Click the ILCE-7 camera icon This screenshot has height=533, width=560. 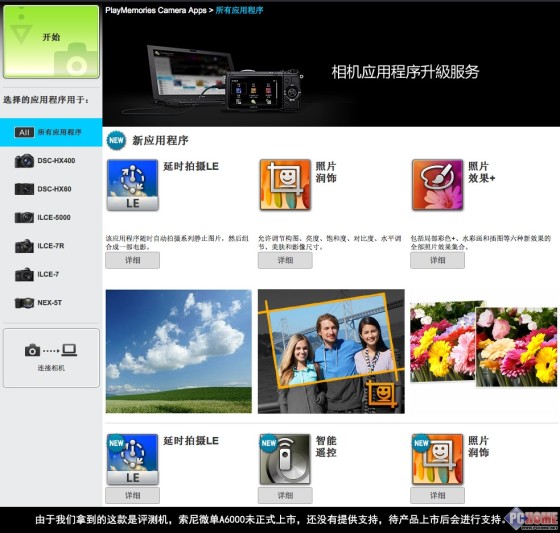[x=24, y=274]
